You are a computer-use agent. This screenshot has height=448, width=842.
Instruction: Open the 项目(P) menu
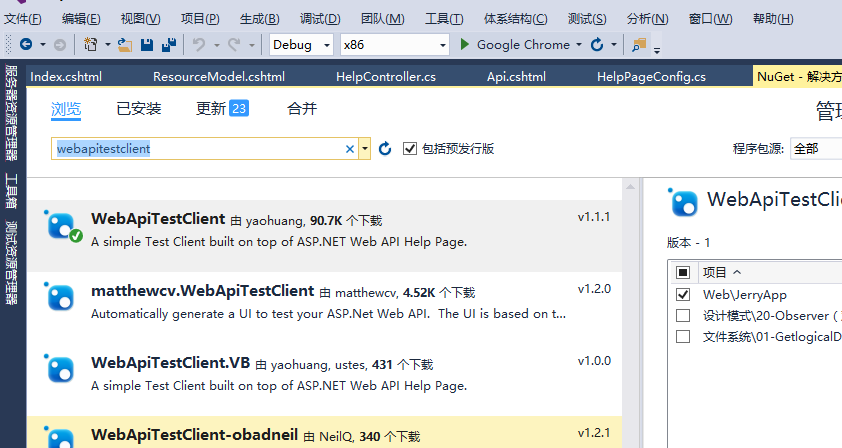[x=200, y=19]
